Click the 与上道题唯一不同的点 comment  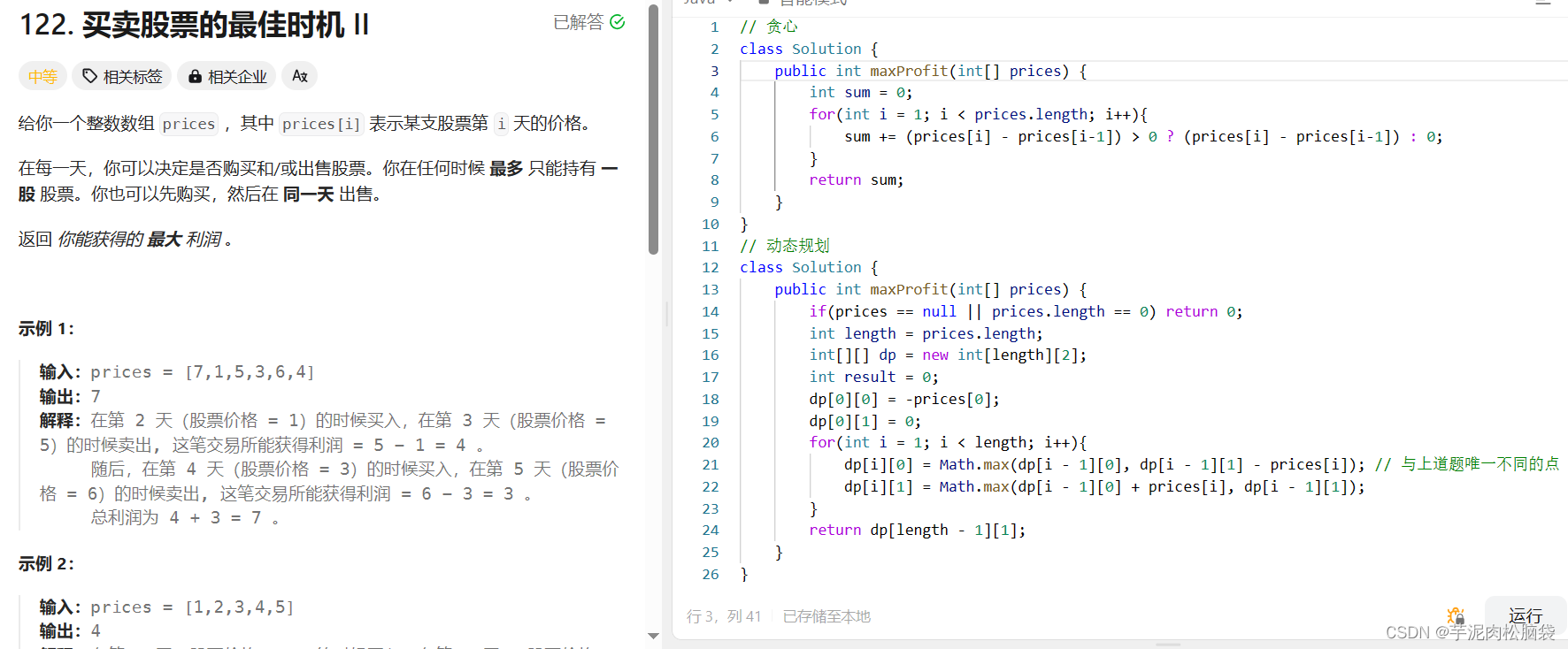click(x=1467, y=464)
